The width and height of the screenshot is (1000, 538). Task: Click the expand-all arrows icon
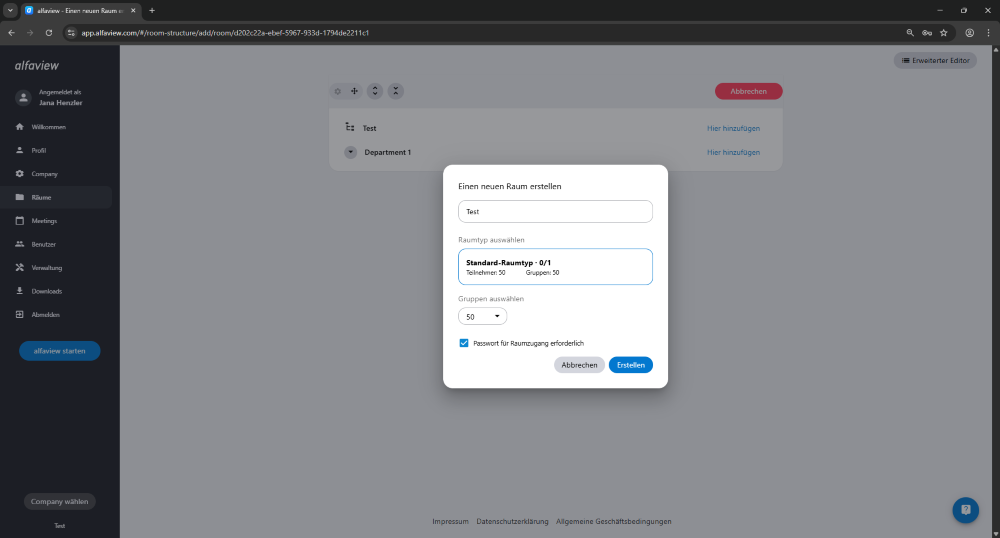(x=375, y=91)
